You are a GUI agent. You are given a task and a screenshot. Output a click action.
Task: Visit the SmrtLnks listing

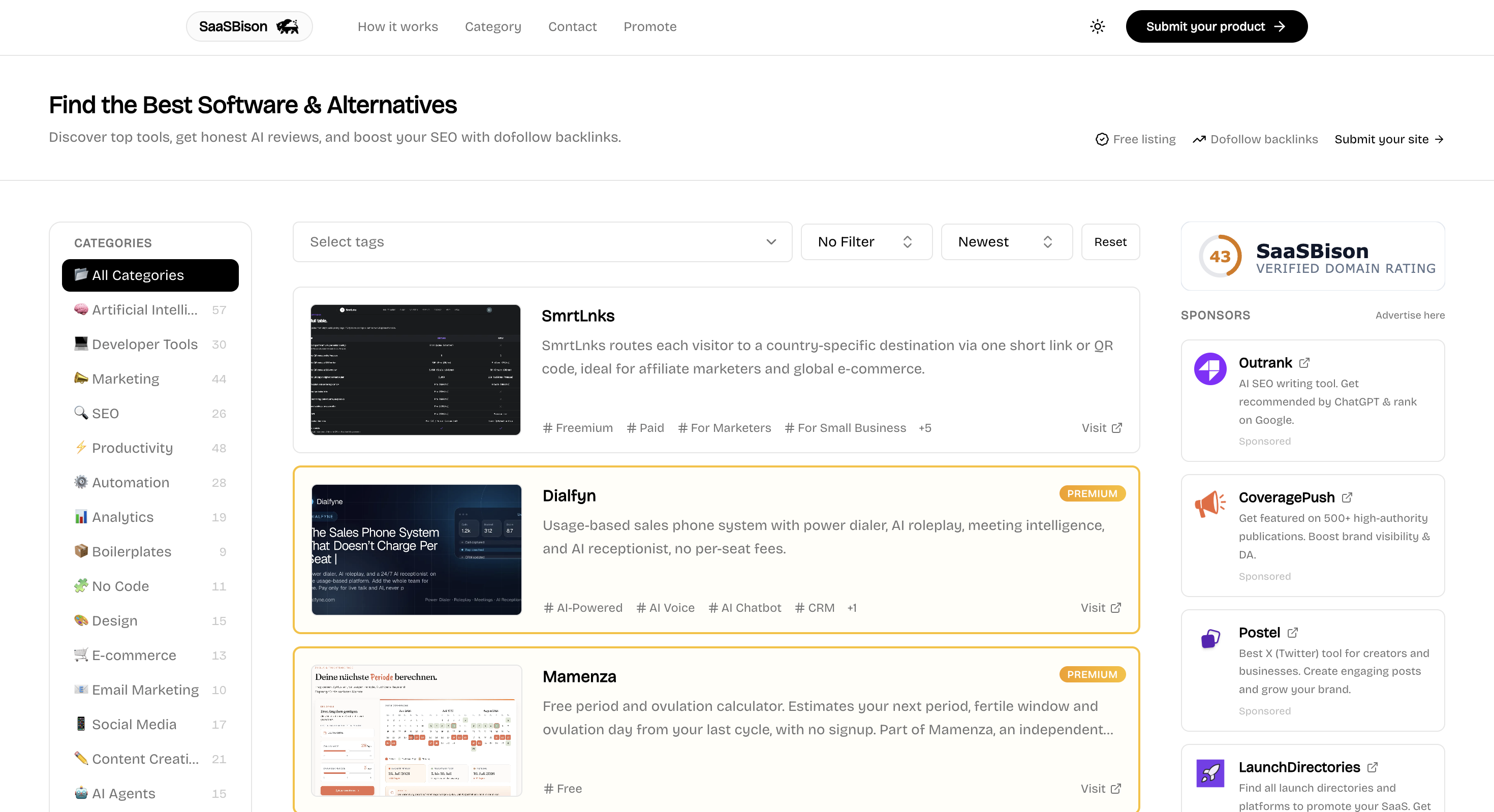click(1102, 428)
